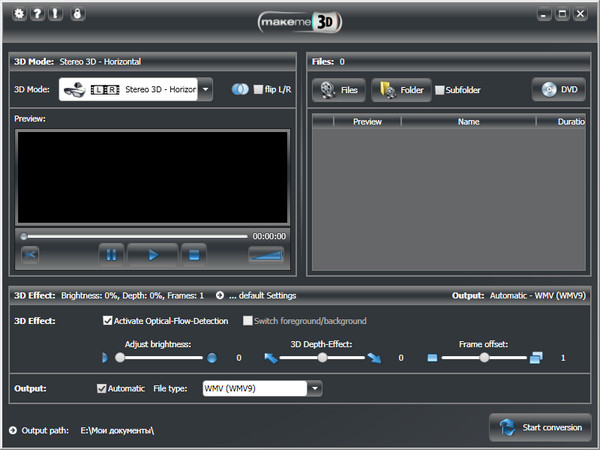
Task: Click the brighter brightness circle icon
Action: (x=212, y=358)
